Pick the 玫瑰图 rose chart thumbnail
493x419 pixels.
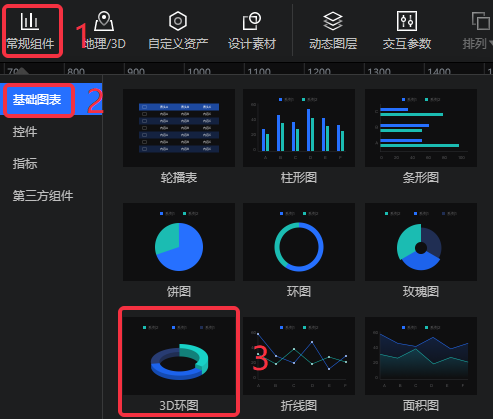[x=421, y=242]
